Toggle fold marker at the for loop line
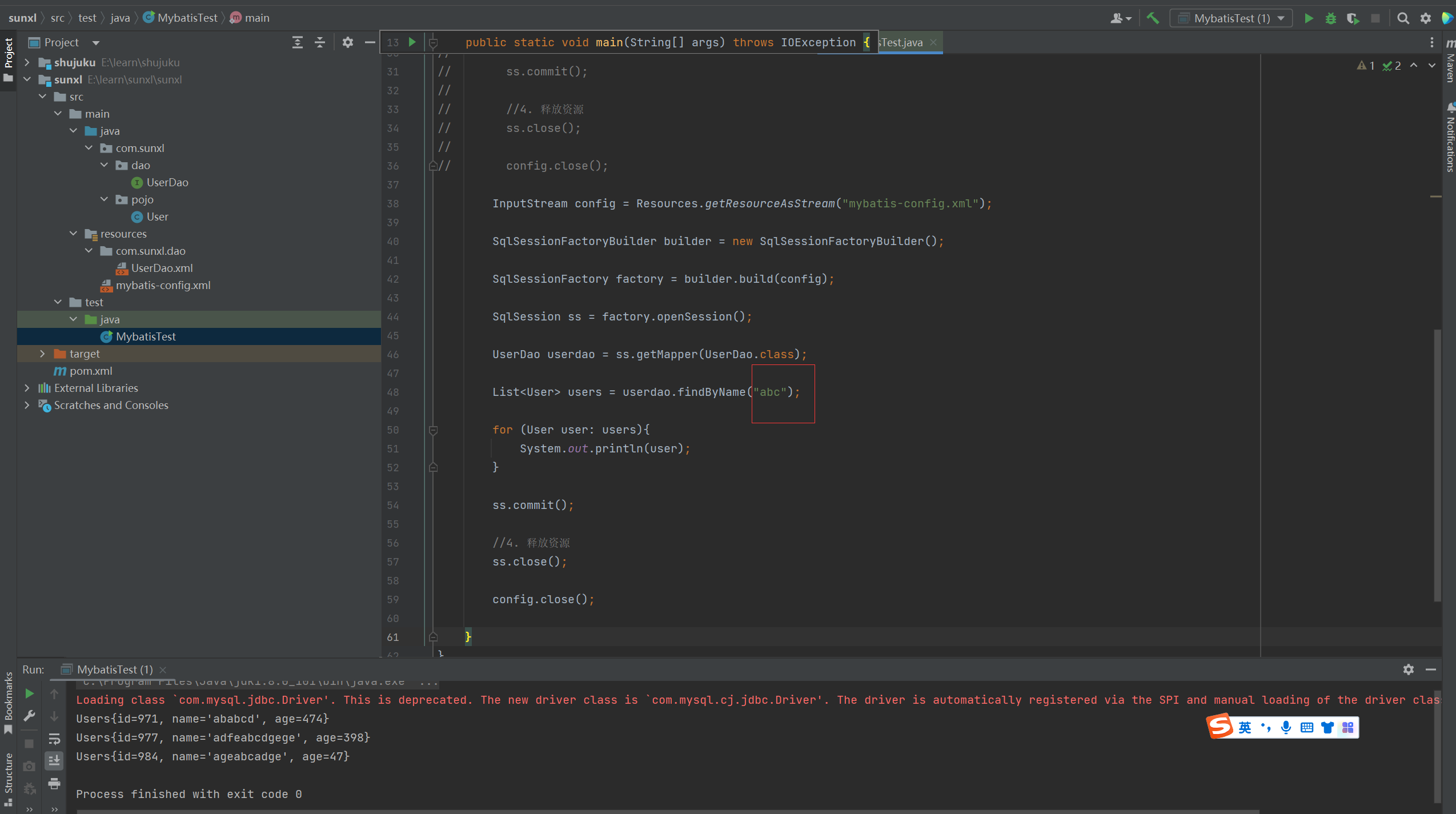The height and width of the screenshot is (814, 1456). coord(433,430)
